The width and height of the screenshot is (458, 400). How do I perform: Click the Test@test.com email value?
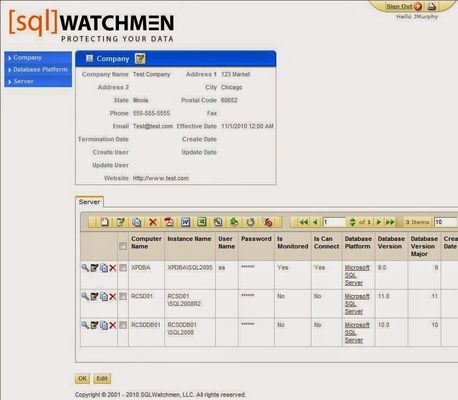[153, 126]
